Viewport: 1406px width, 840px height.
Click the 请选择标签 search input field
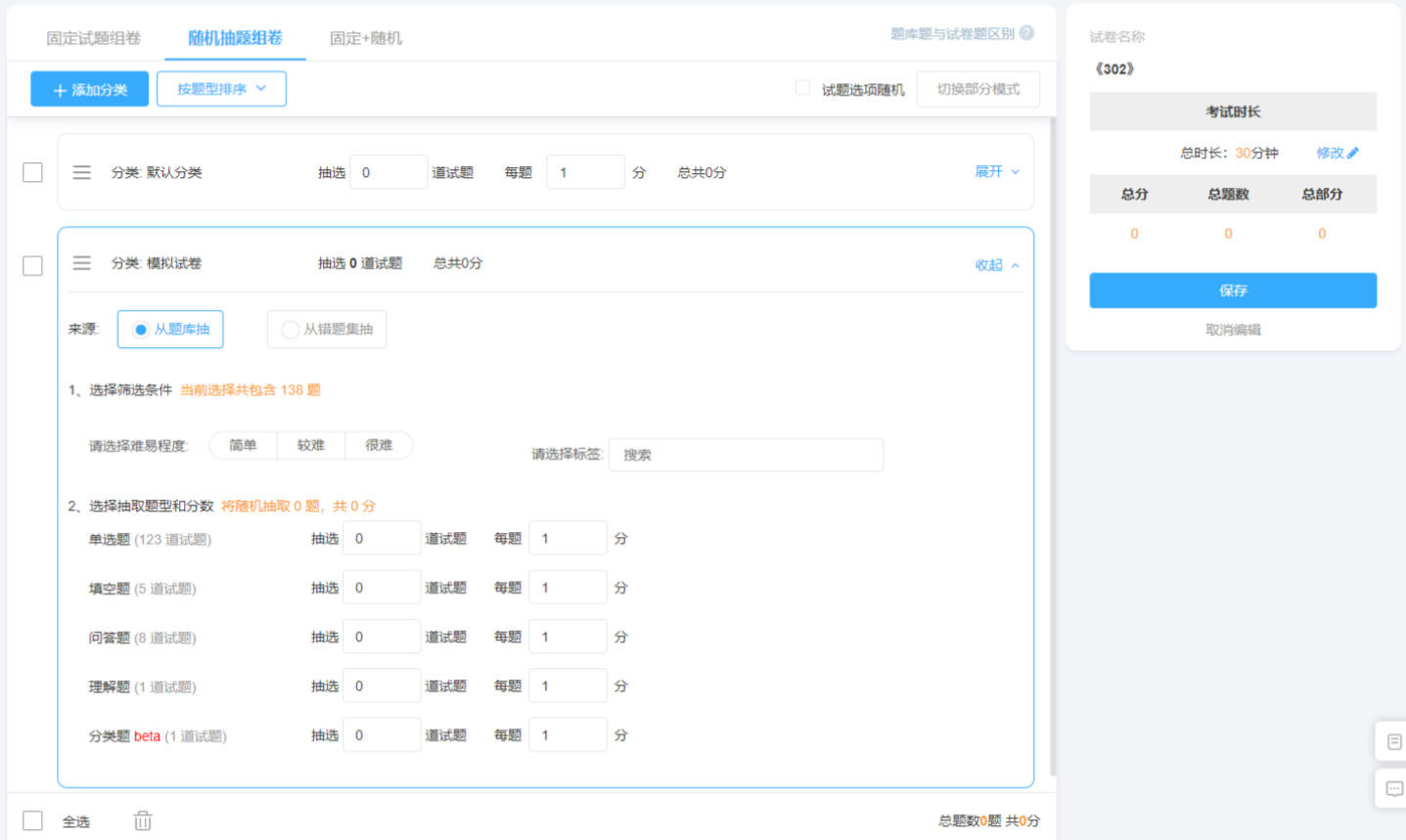pyautogui.click(x=746, y=455)
